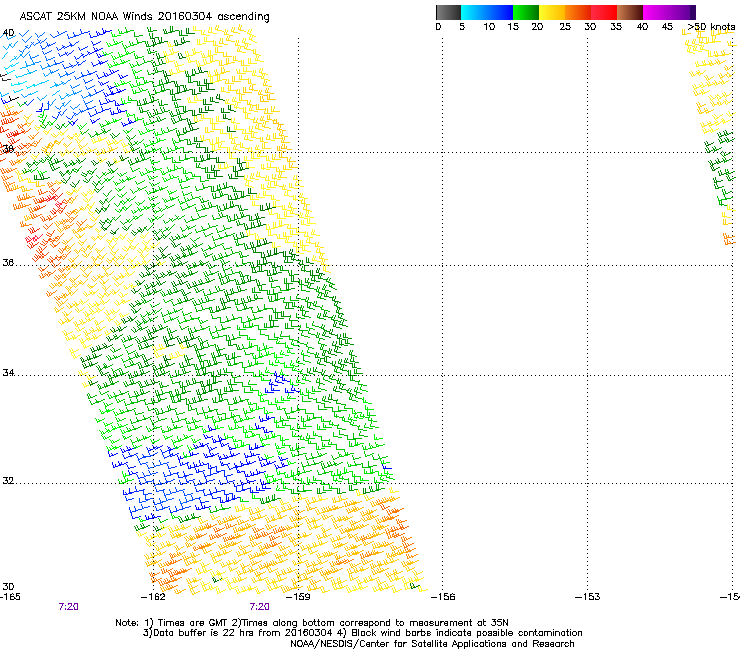The image size is (740, 650).
Task: Click the '10' label under the color bar
Action: (x=489, y=27)
